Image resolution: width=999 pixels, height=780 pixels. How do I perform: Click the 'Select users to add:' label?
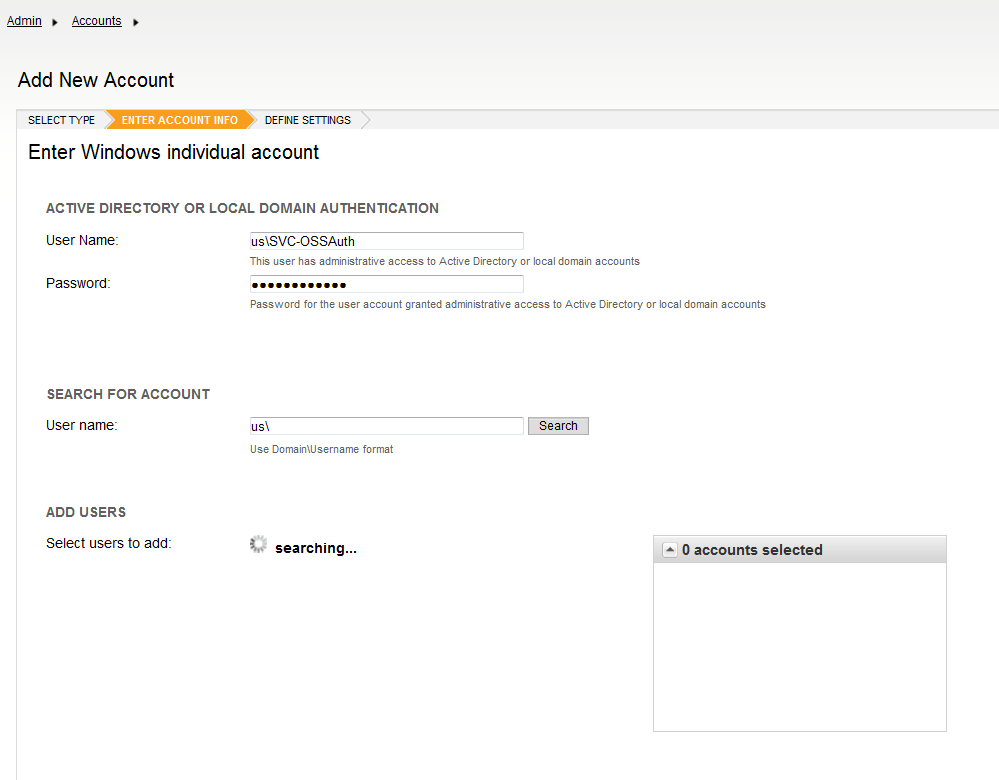(108, 544)
